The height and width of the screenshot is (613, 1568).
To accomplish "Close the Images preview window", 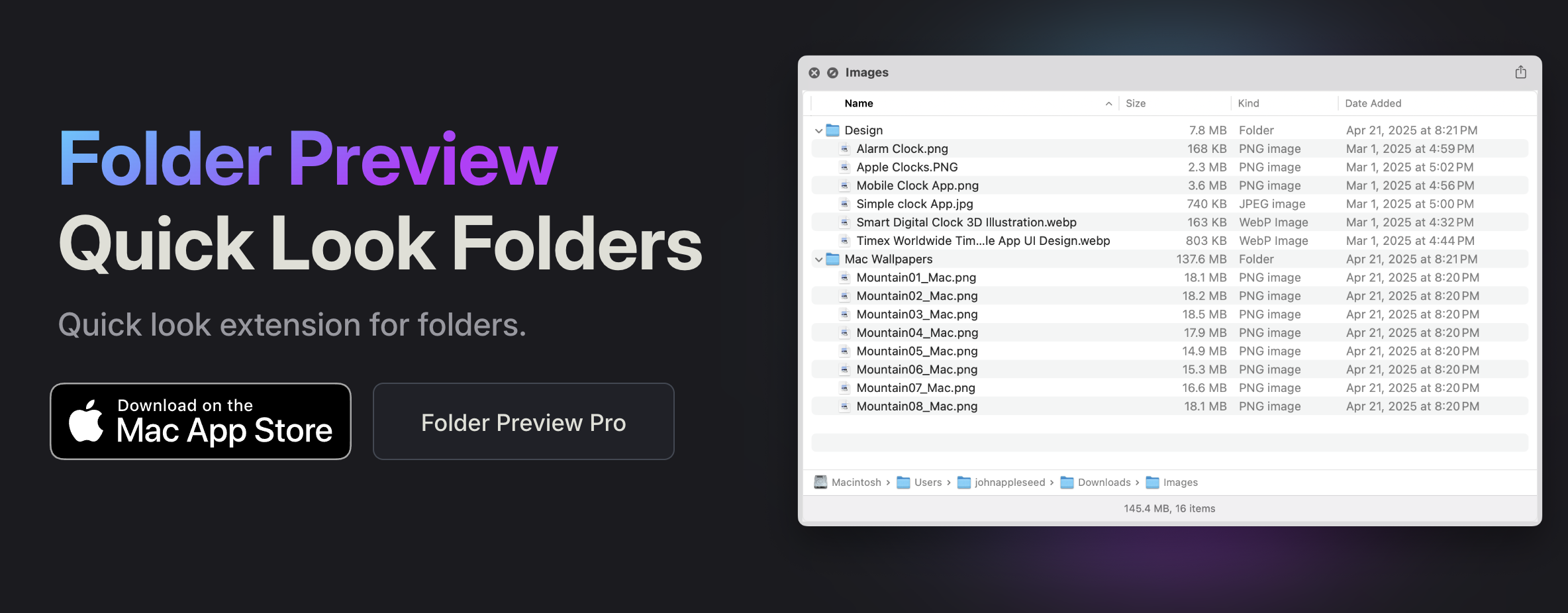I will [x=814, y=73].
